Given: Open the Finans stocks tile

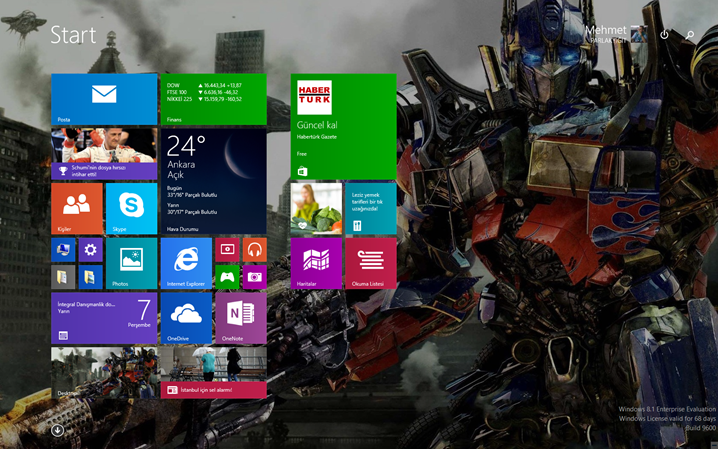Looking at the screenshot, I should click(x=213, y=99).
